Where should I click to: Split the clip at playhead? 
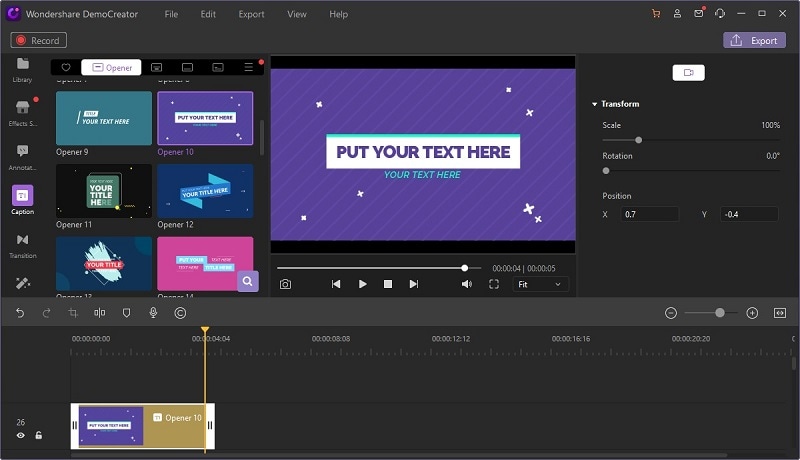tap(99, 313)
